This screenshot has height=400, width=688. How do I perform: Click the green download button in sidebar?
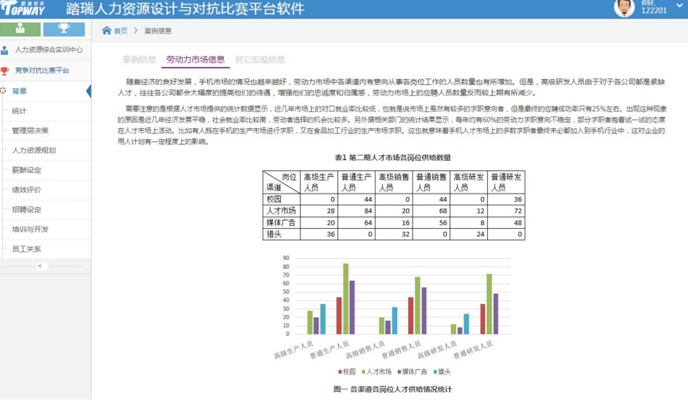pos(21,30)
